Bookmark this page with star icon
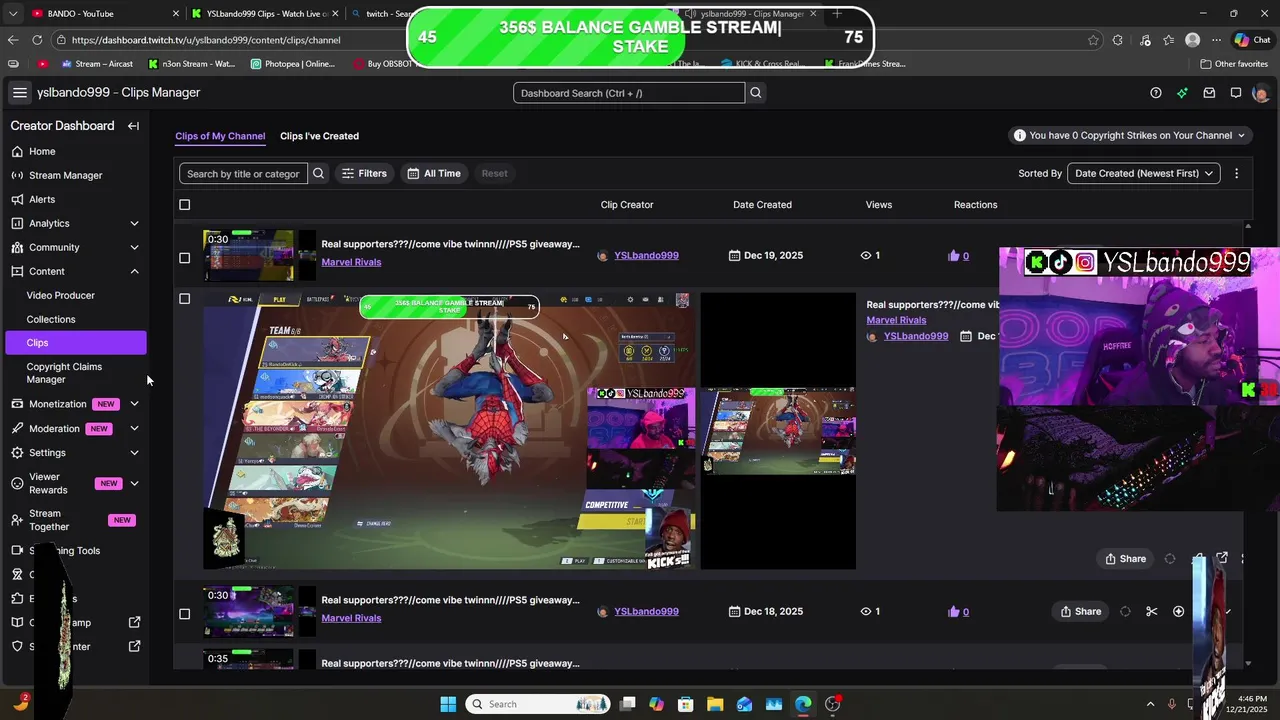This screenshot has width=1280, height=720. point(1093,40)
